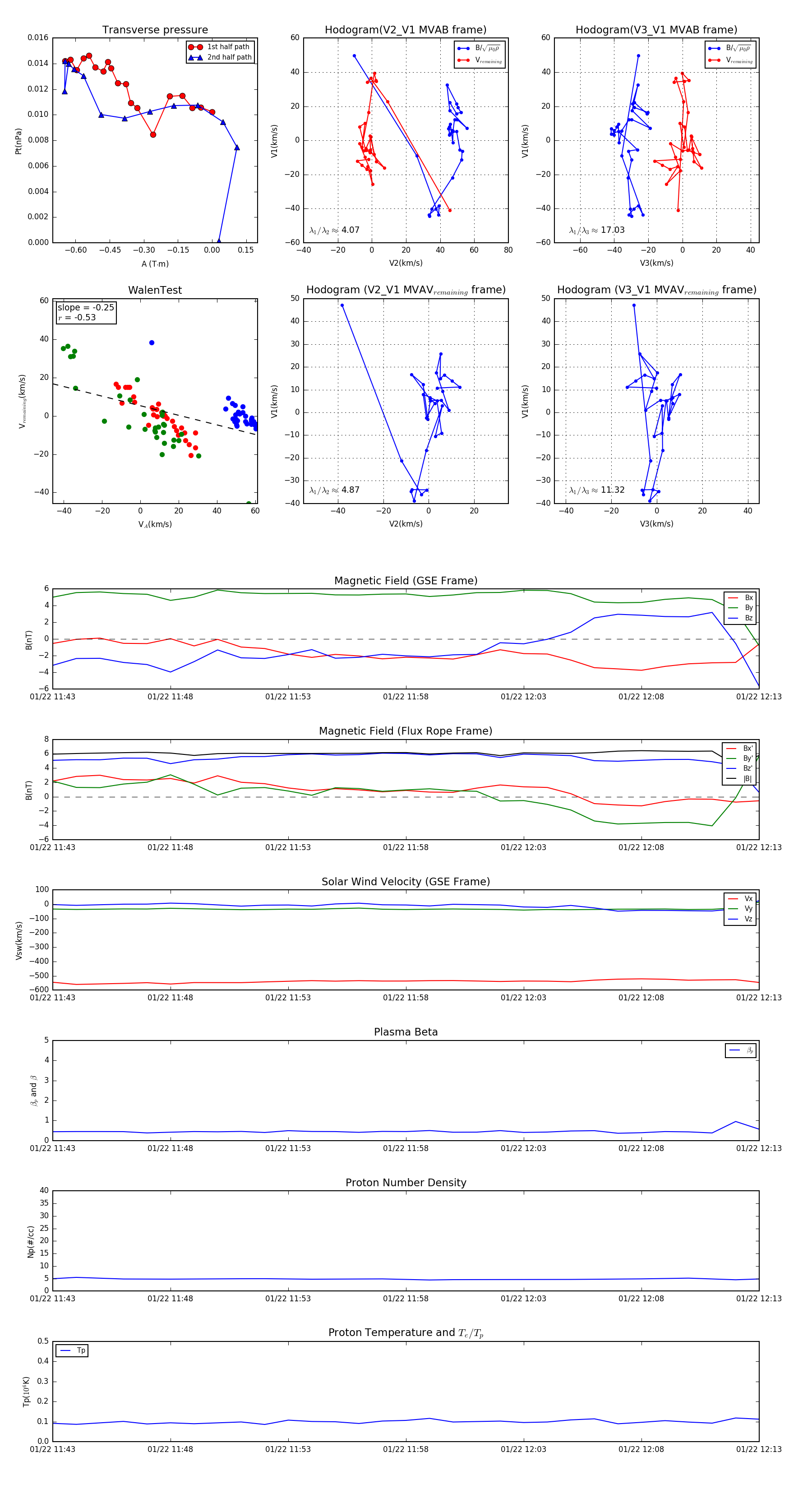Select the "1st half path" legend entry

(x=220, y=47)
